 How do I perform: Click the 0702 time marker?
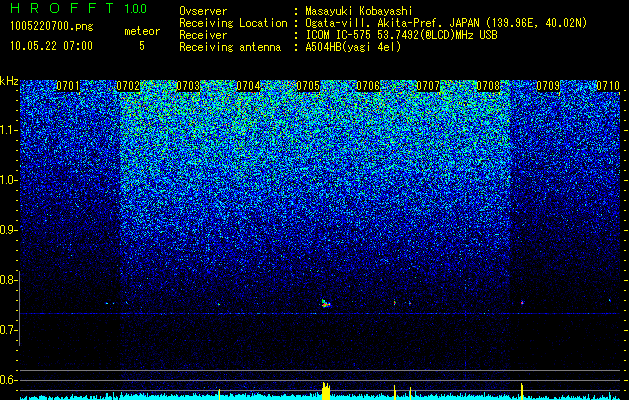point(128,86)
